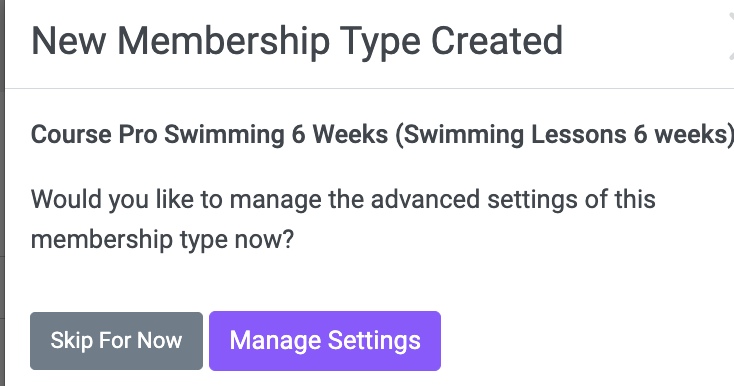Click the blank dialog header area beside the title

646,42
